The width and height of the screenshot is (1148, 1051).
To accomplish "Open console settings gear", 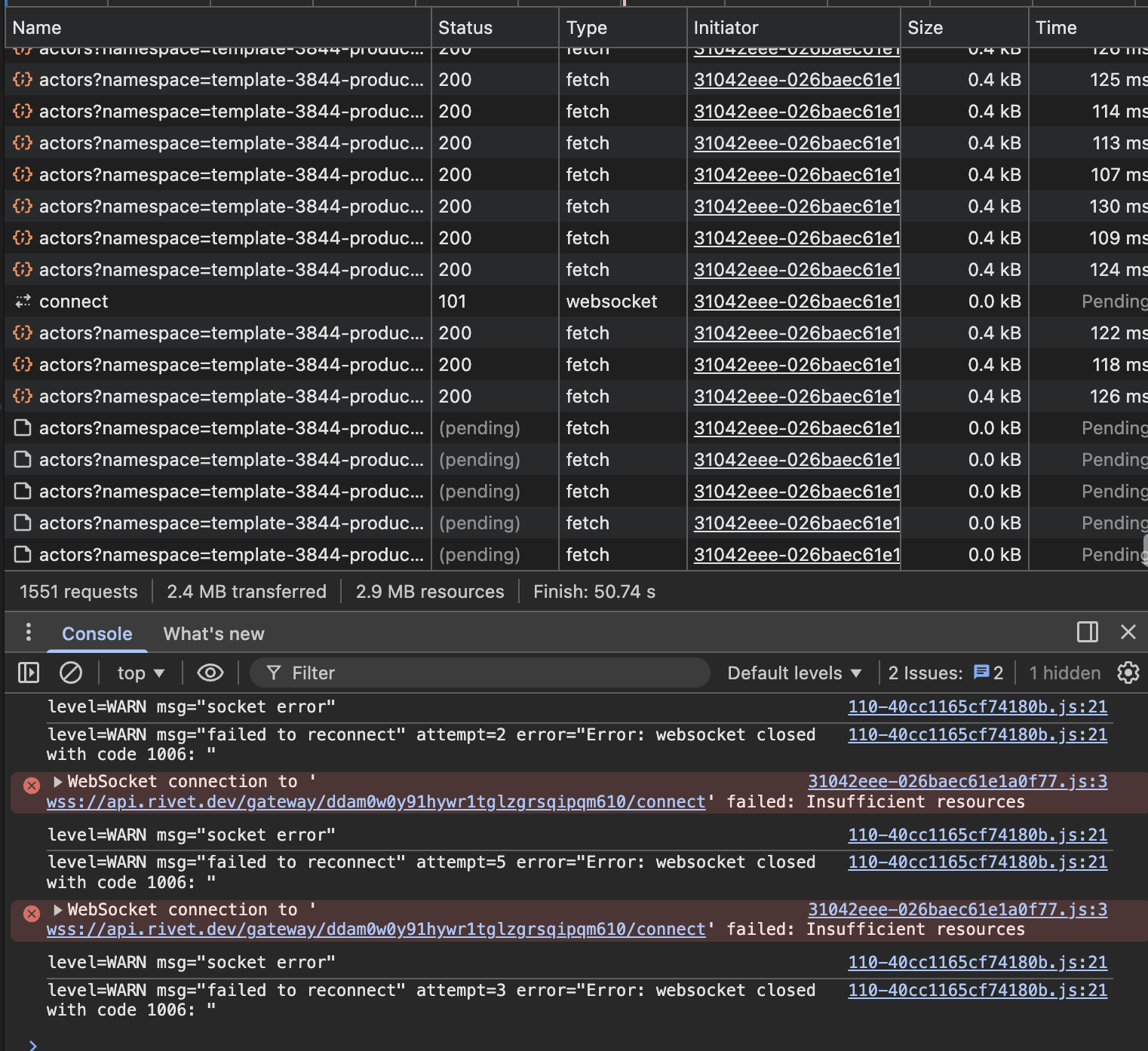I will pyautogui.click(x=1128, y=673).
